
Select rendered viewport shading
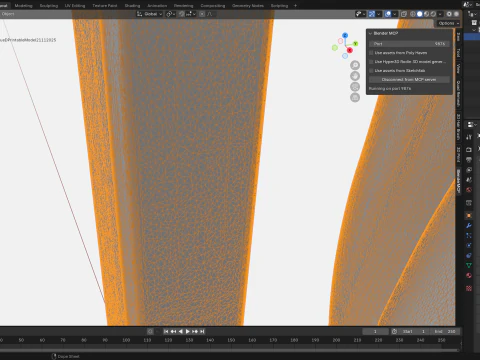point(433,14)
